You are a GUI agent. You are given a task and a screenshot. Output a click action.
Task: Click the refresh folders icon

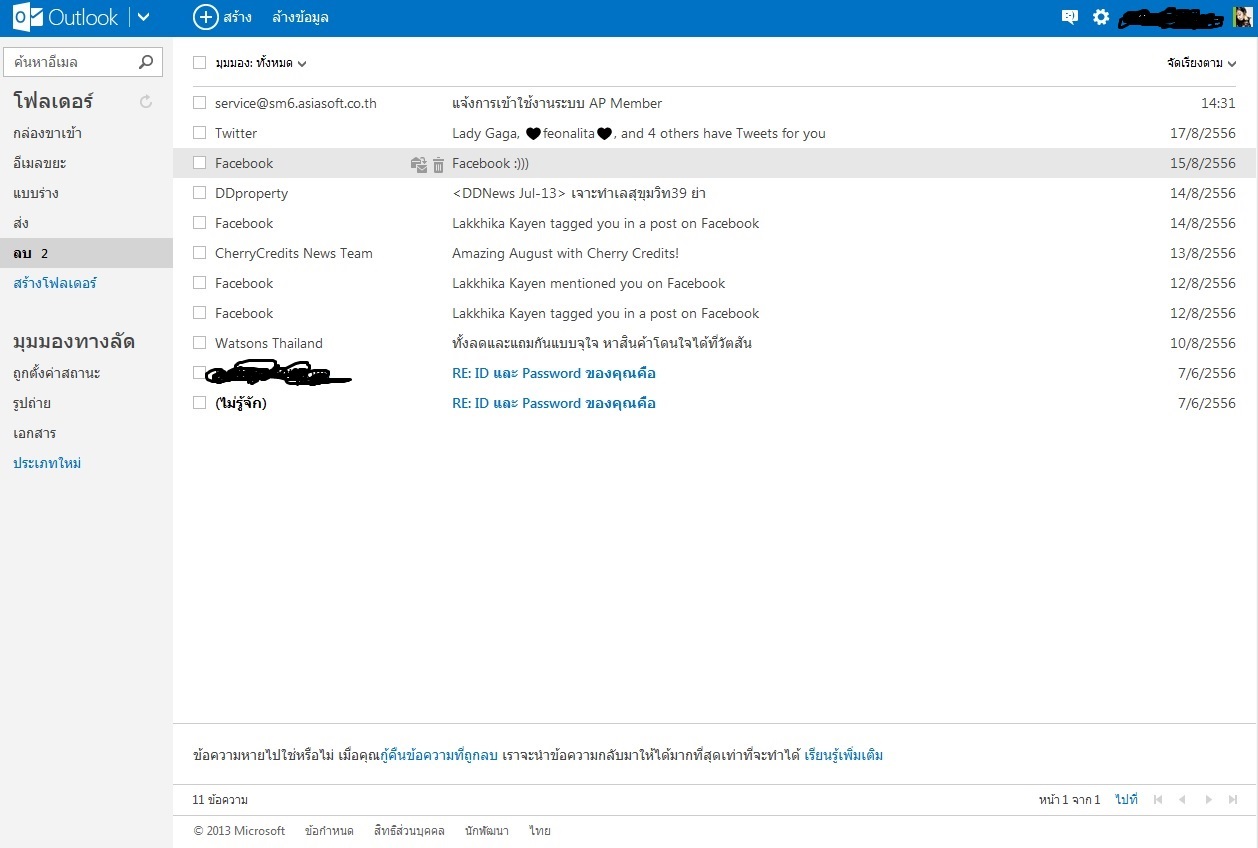pyautogui.click(x=146, y=101)
